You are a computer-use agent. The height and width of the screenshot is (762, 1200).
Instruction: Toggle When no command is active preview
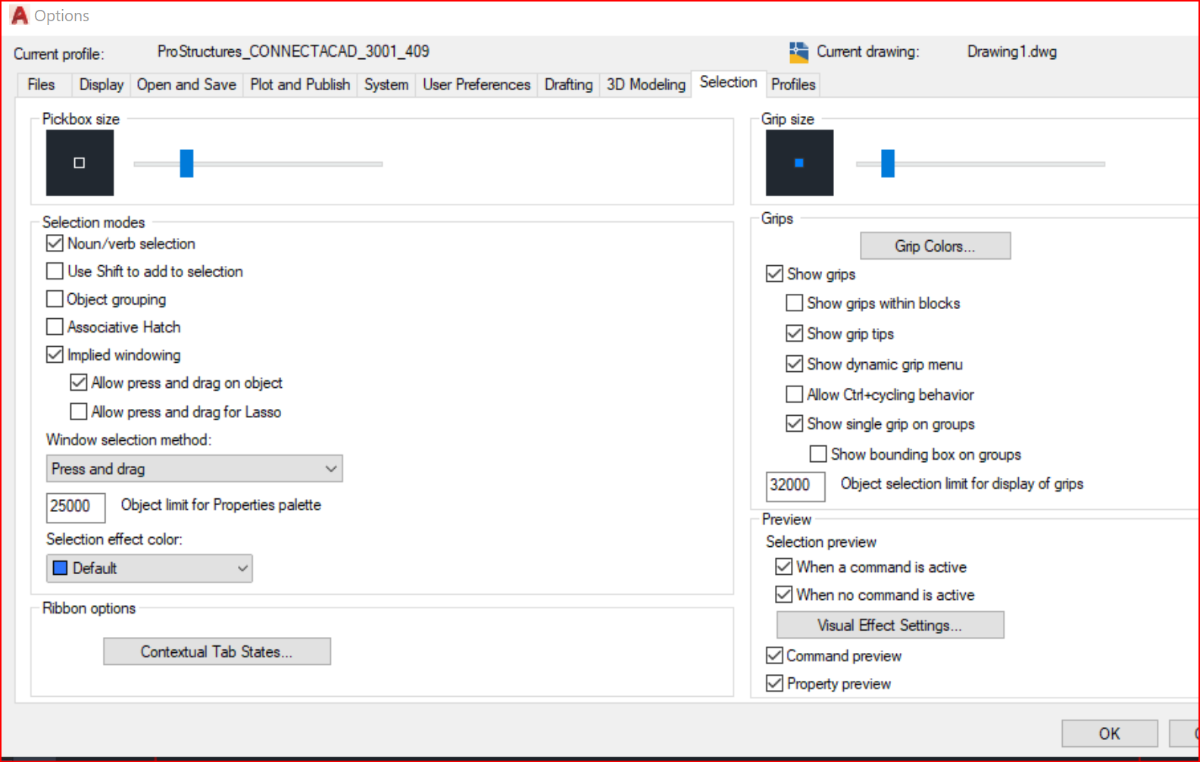[x=785, y=595]
